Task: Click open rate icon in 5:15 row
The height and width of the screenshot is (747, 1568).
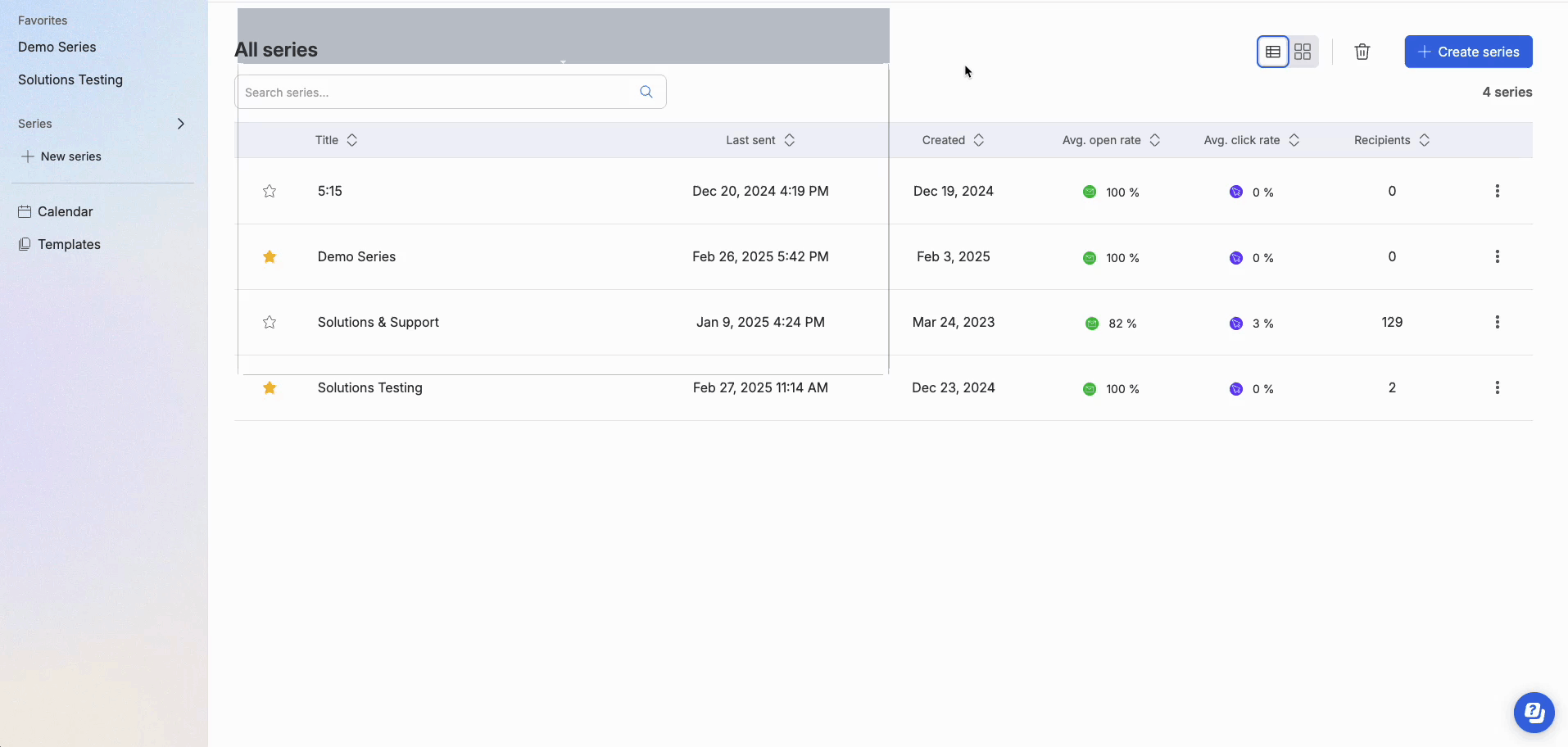Action: [1090, 192]
